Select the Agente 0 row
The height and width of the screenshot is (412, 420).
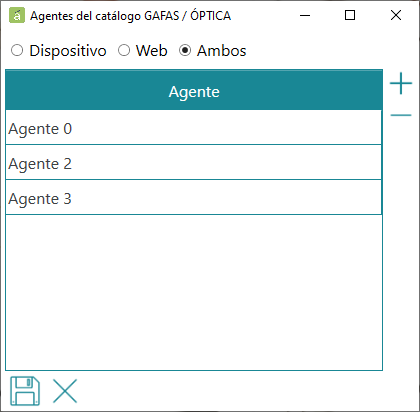tap(194, 128)
